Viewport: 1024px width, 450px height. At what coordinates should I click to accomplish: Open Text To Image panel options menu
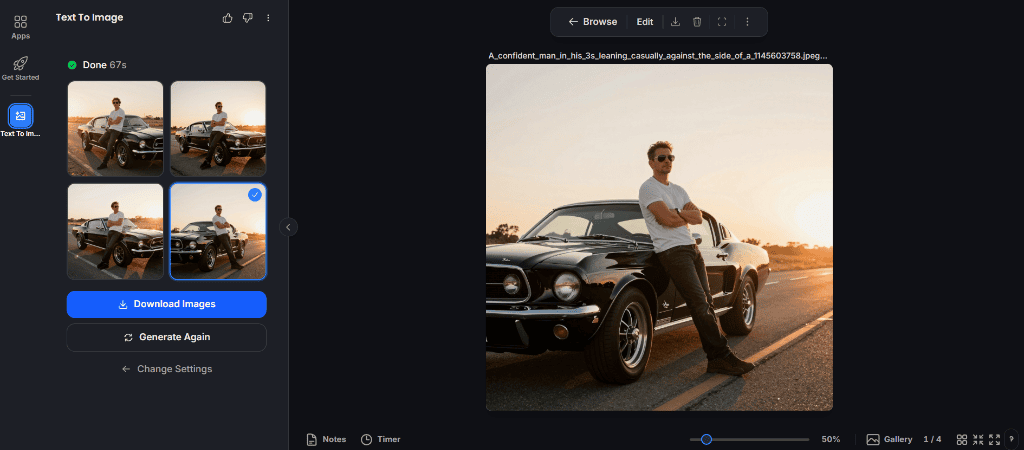268,18
